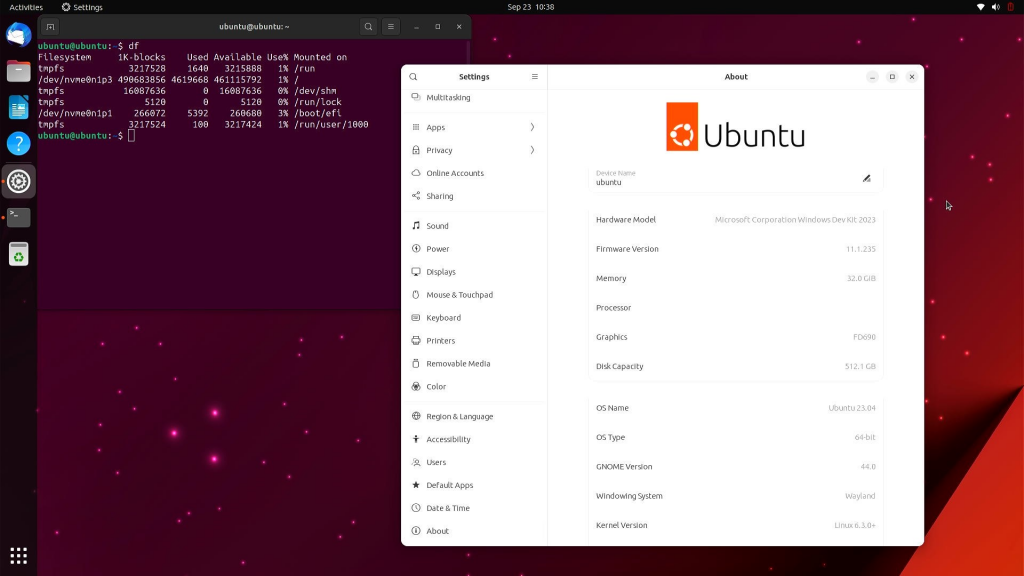1024x576 pixels.
Task: Open the Displays settings
Action: click(x=474, y=272)
